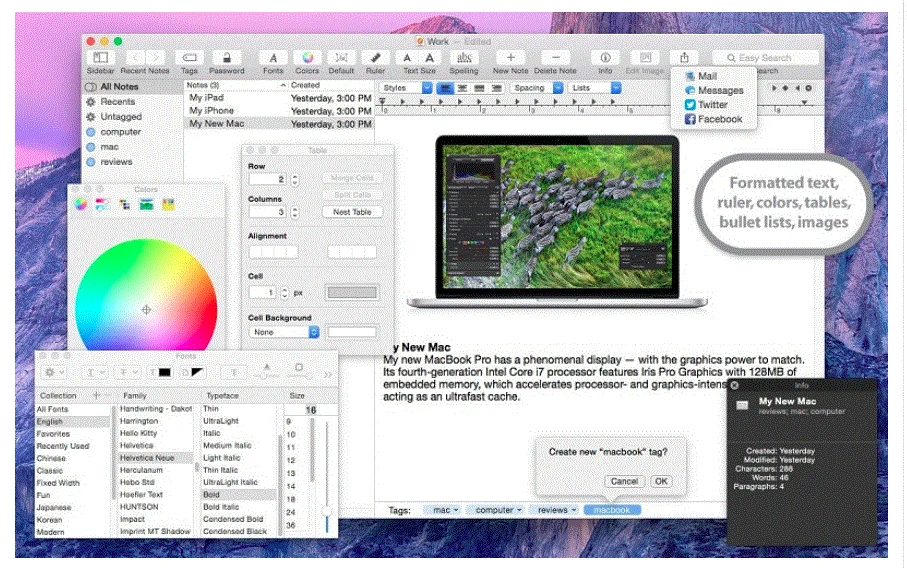
Task: Align text right in format bar
Action: pos(496,88)
